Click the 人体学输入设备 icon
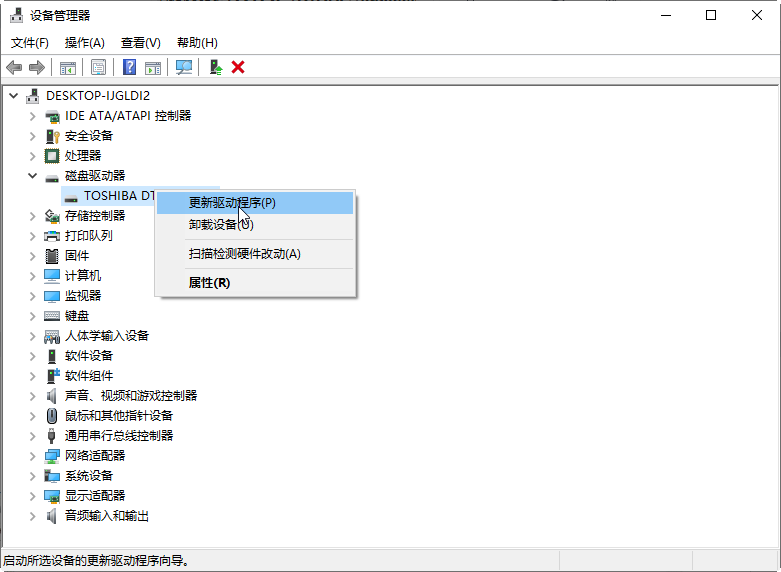Viewport: 781px width, 572px height. 52,336
